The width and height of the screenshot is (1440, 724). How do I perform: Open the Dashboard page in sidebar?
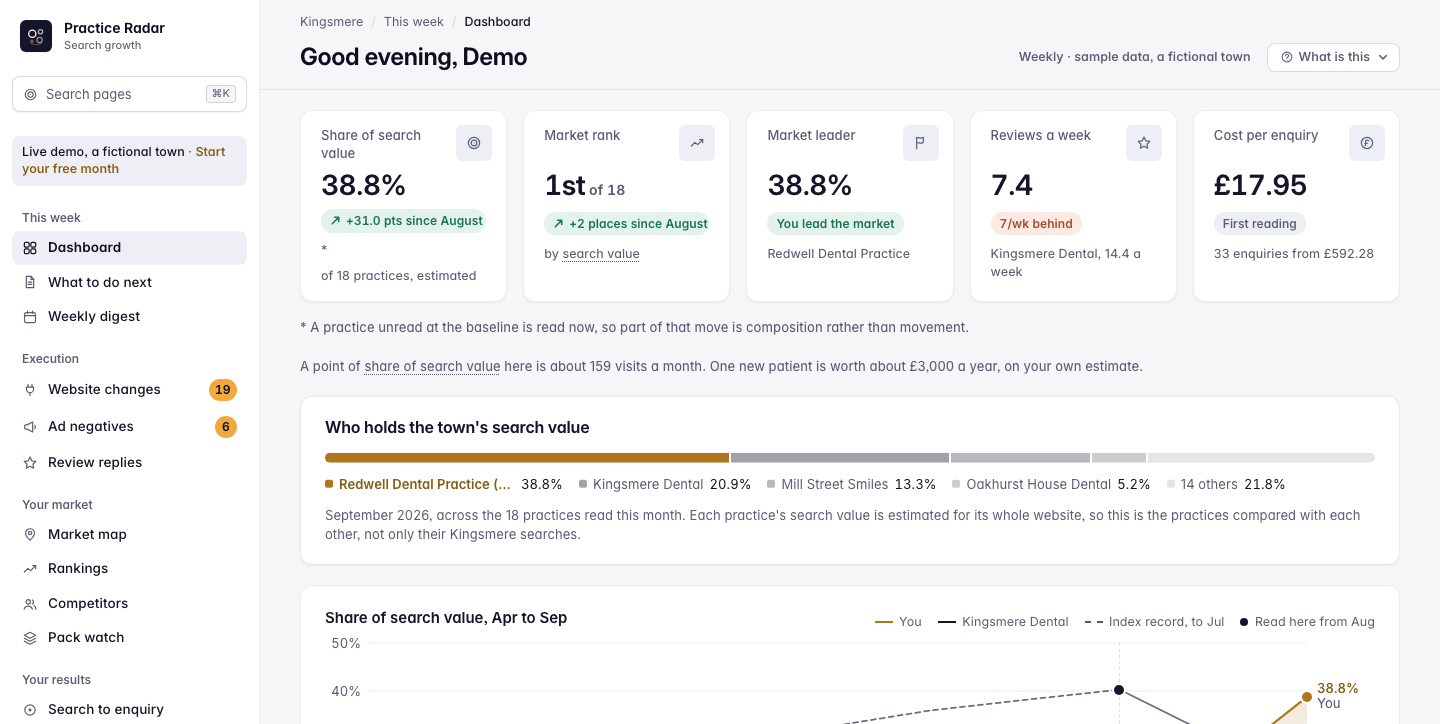tap(129, 248)
